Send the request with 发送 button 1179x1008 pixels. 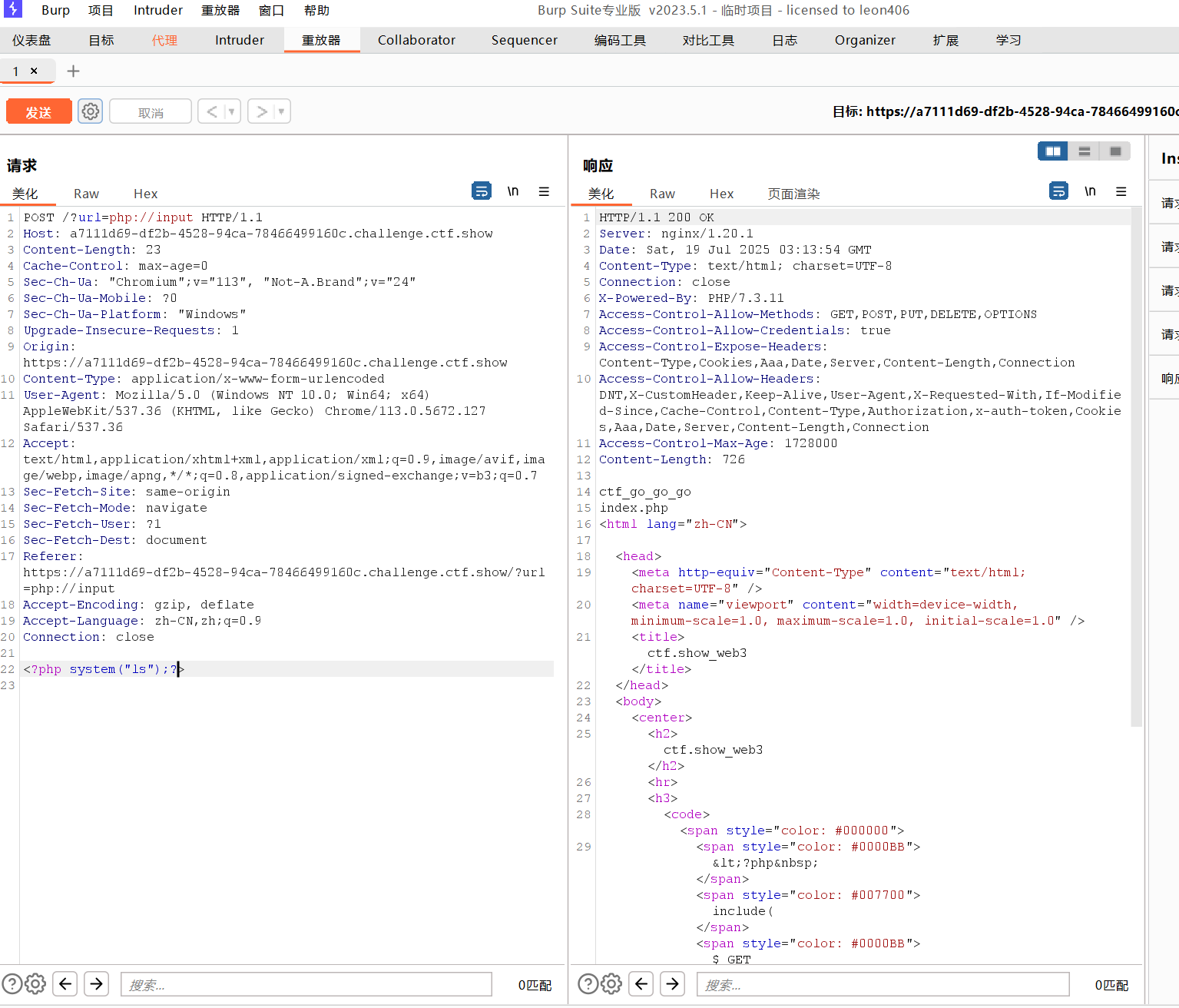(38, 111)
